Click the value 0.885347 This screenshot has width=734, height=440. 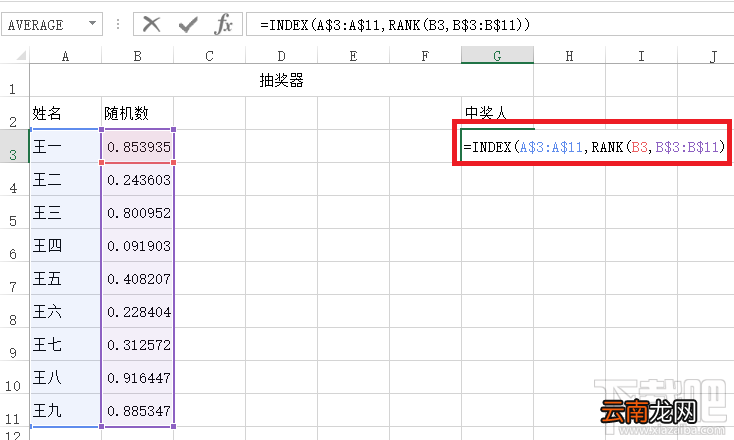point(137,410)
